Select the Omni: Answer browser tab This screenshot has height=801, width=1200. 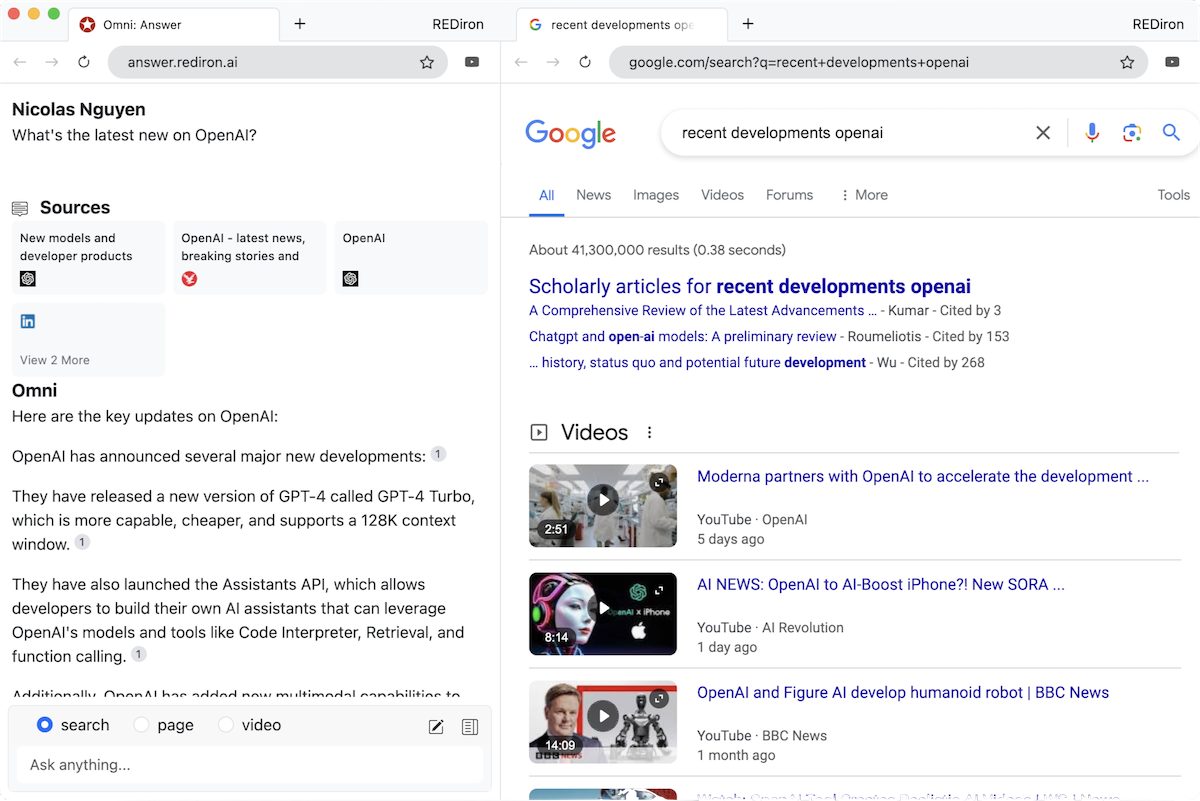click(174, 25)
